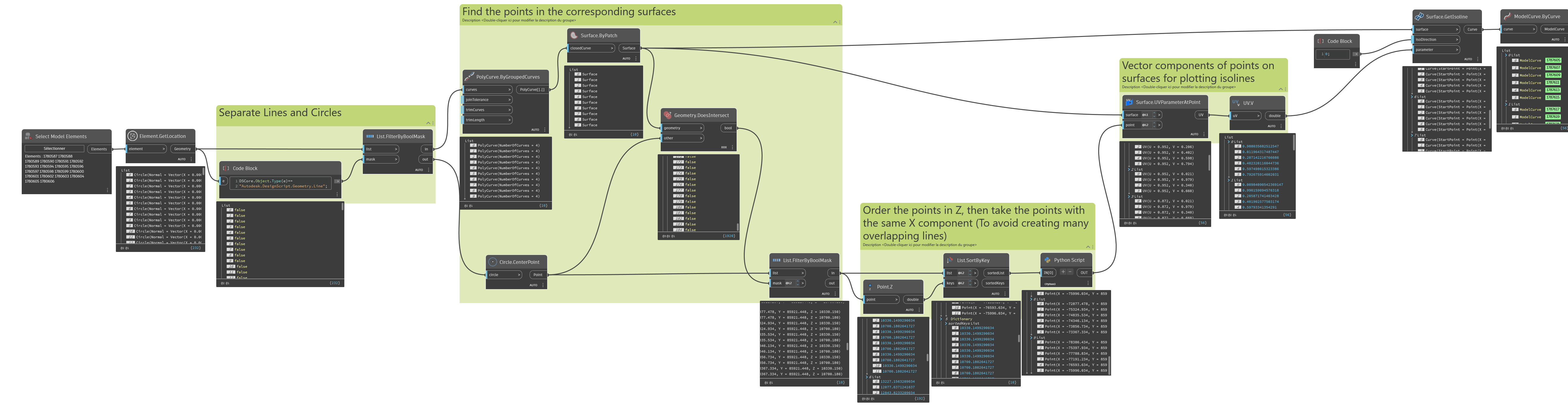Open the three-dot menu of Geometry.DoesIntersect node

coord(732,147)
